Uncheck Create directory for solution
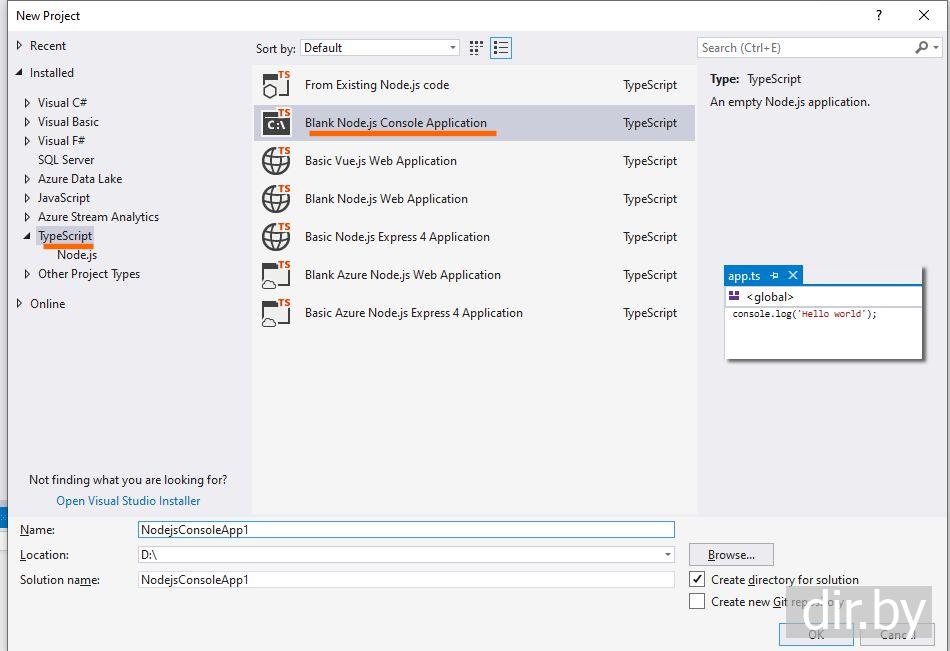This screenshot has width=950, height=651. (697, 579)
